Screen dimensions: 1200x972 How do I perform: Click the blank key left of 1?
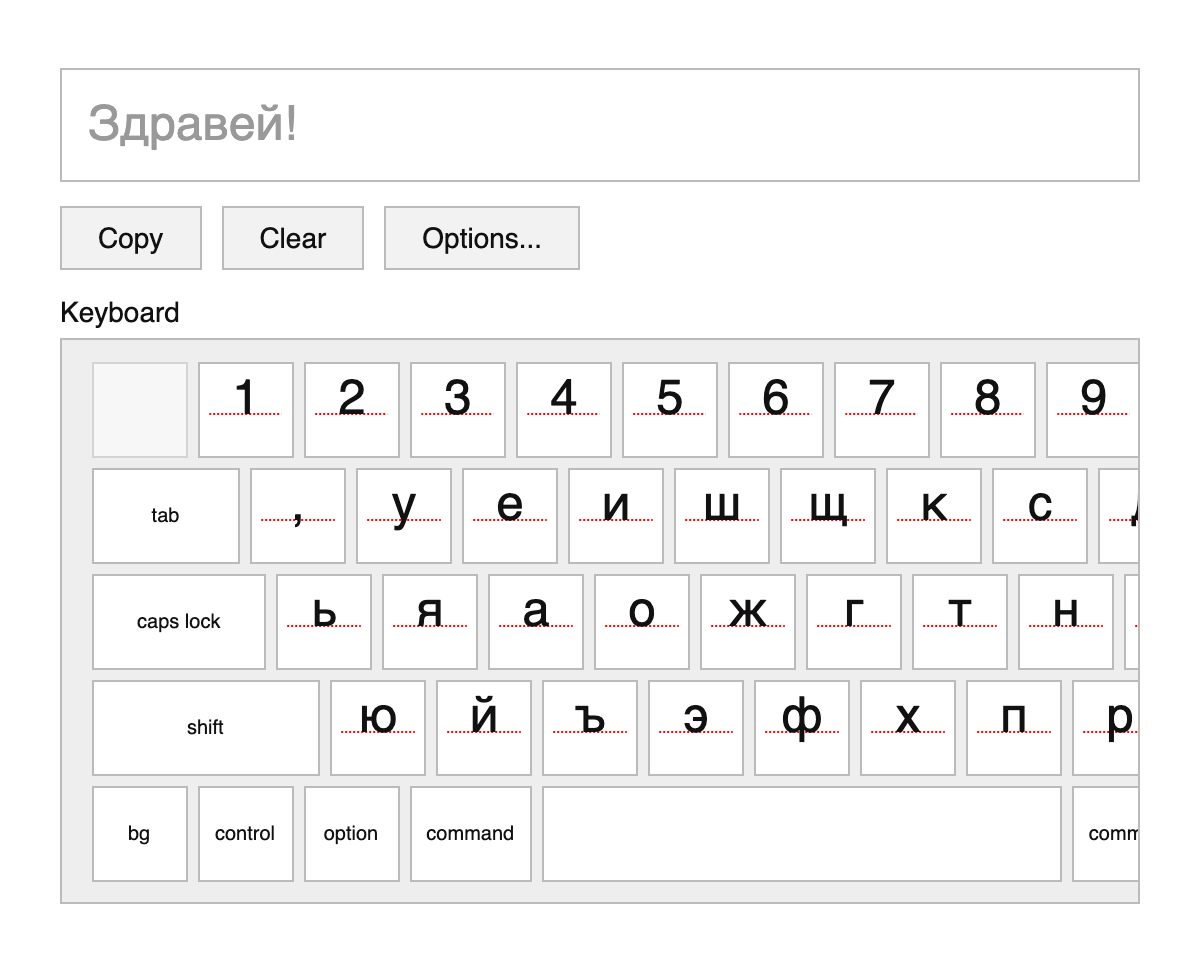click(x=139, y=409)
